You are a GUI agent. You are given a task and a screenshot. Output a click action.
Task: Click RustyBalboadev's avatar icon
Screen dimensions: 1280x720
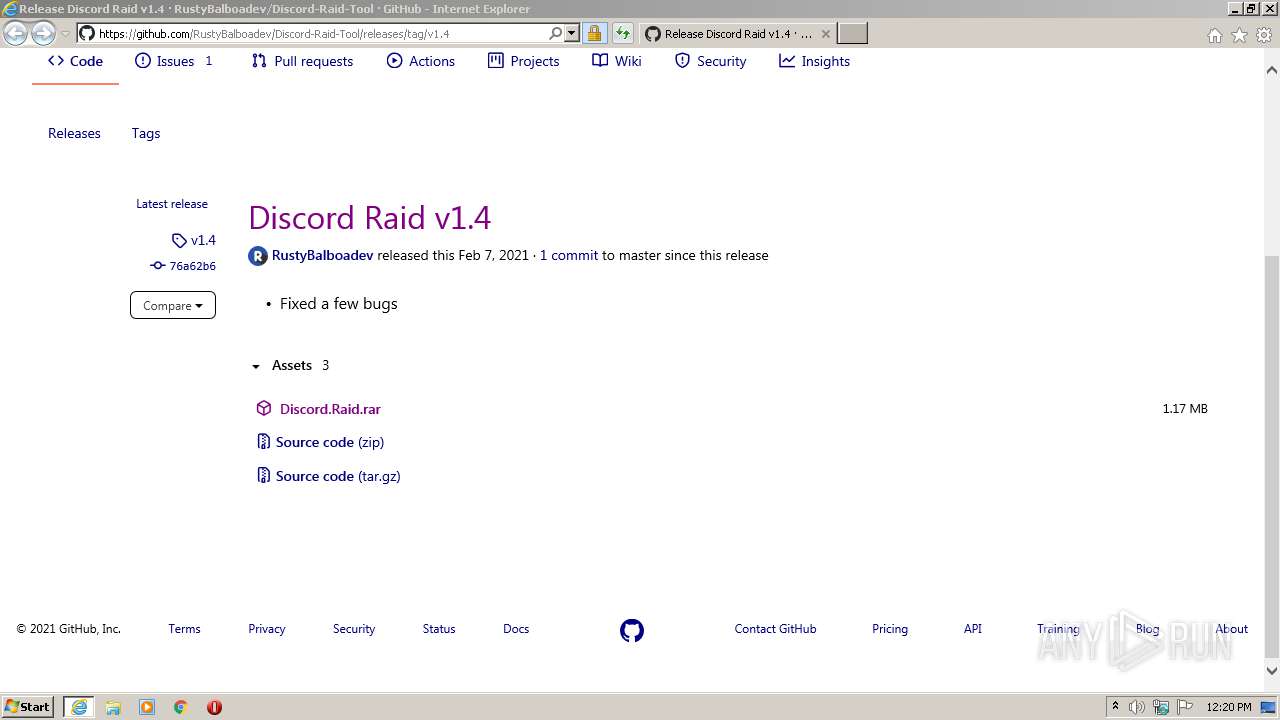click(258, 256)
